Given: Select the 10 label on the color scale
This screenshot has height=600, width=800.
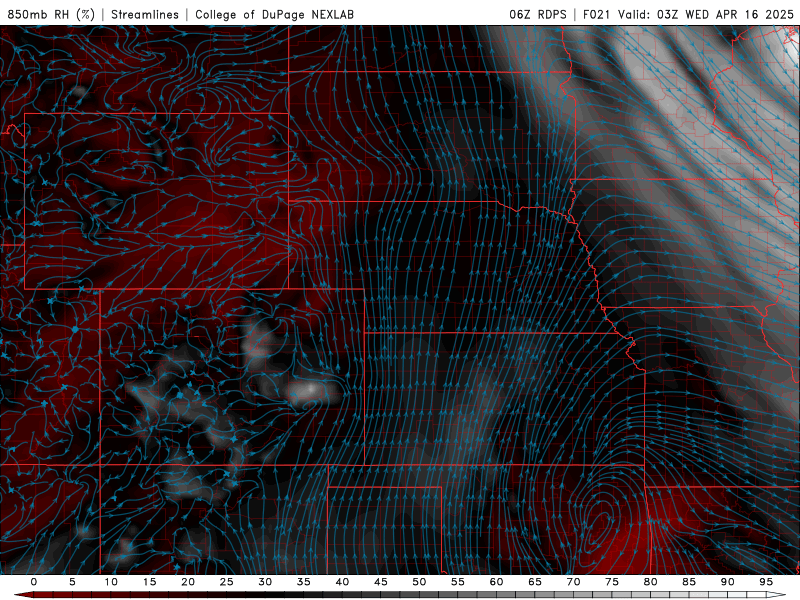Looking at the screenshot, I should (111, 582).
